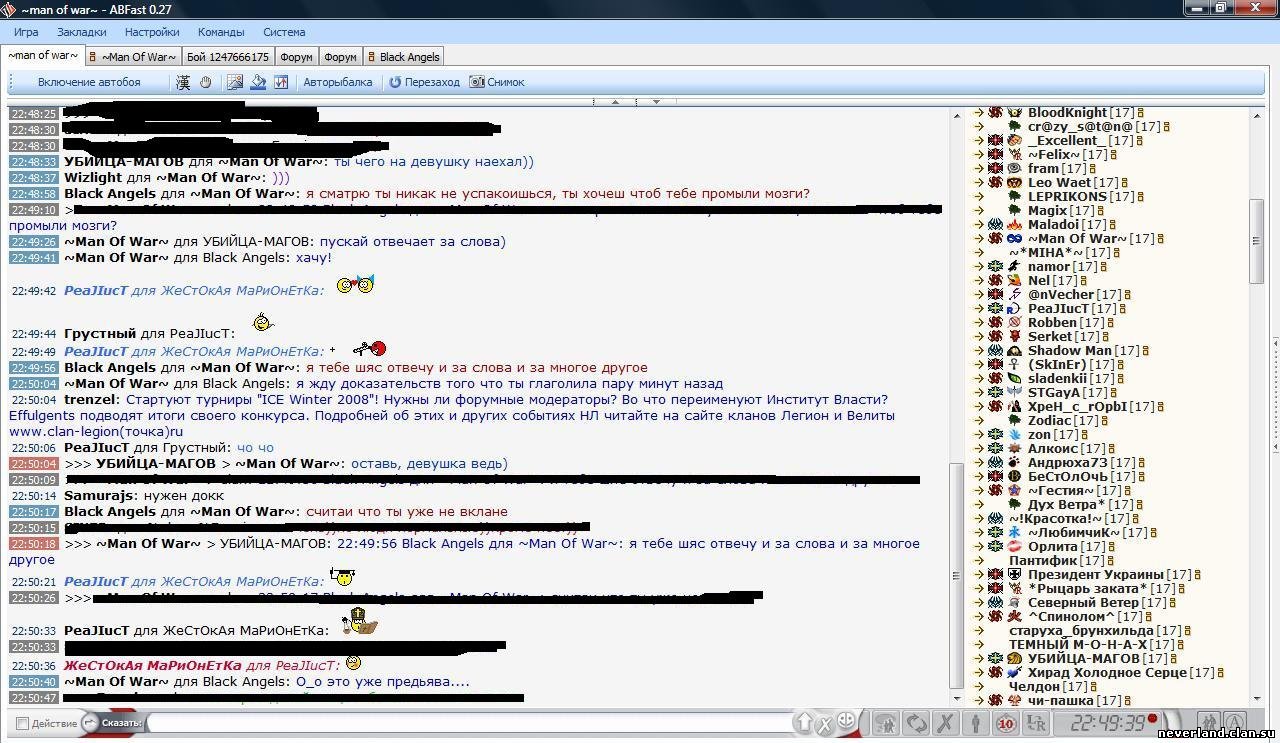Click the paint bucket toolbar icon

(258, 82)
